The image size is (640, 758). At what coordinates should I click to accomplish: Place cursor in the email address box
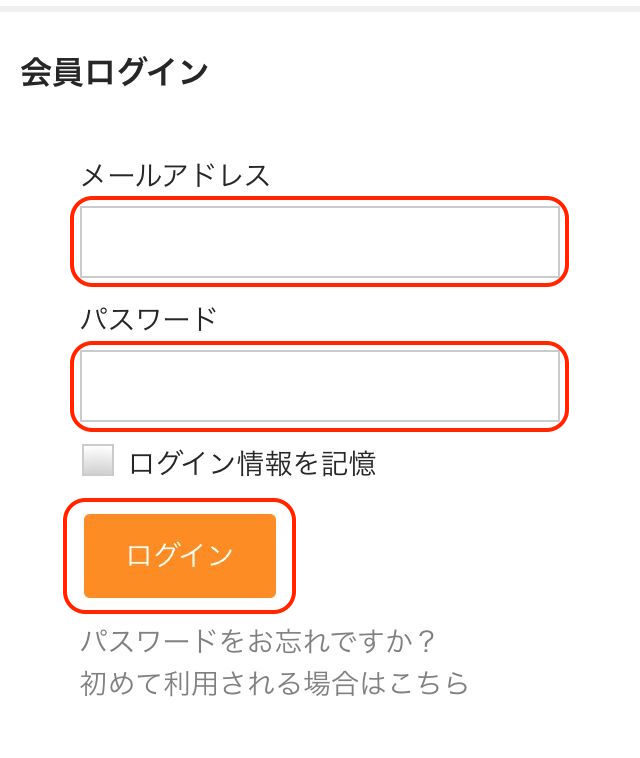tap(319, 241)
